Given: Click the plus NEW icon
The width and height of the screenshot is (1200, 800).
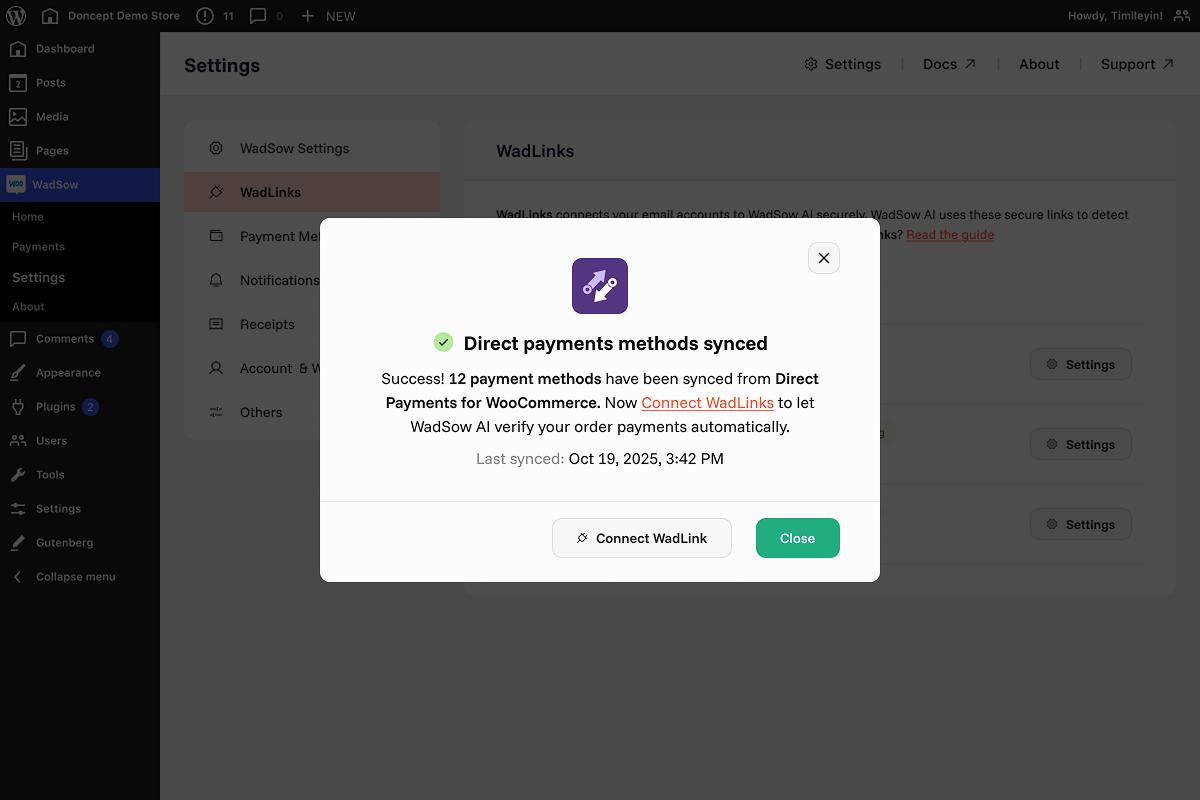Looking at the screenshot, I should coord(307,16).
